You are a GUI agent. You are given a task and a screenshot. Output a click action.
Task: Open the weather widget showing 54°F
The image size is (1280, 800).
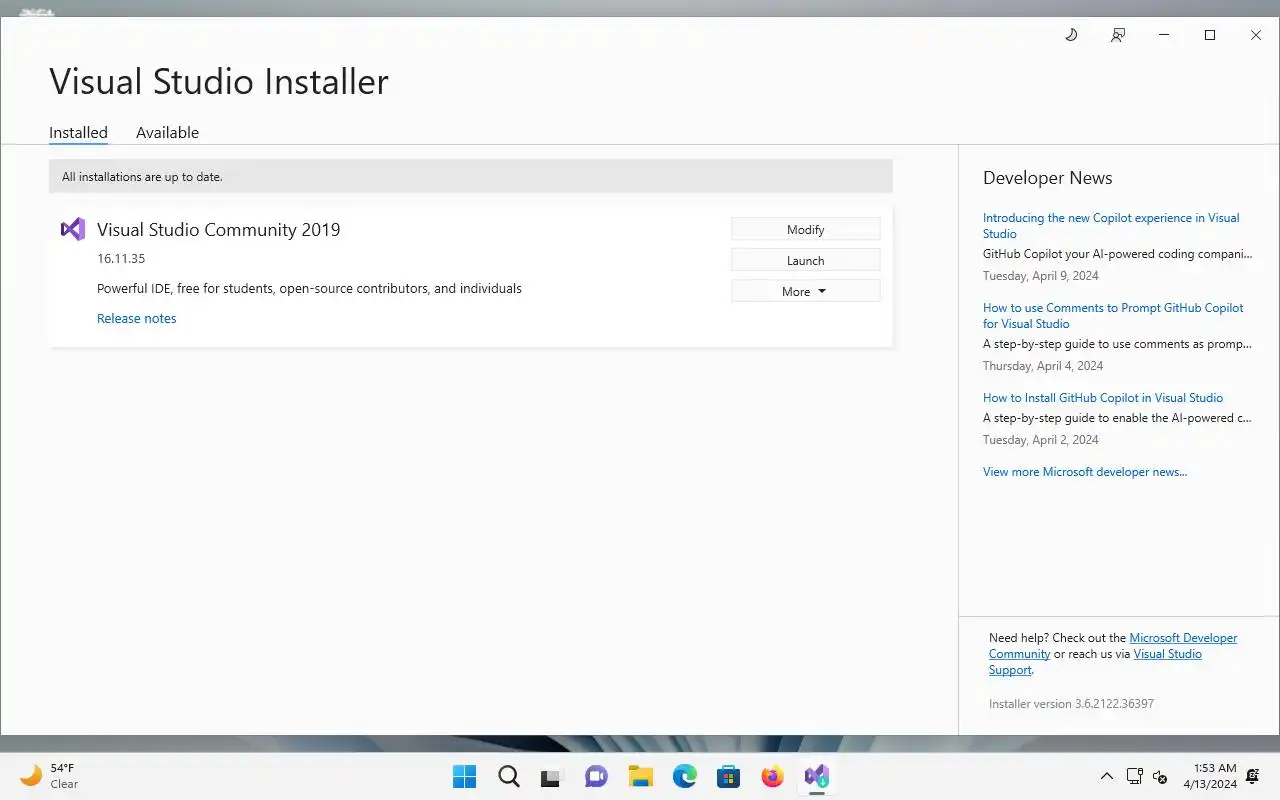[x=50, y=776]
